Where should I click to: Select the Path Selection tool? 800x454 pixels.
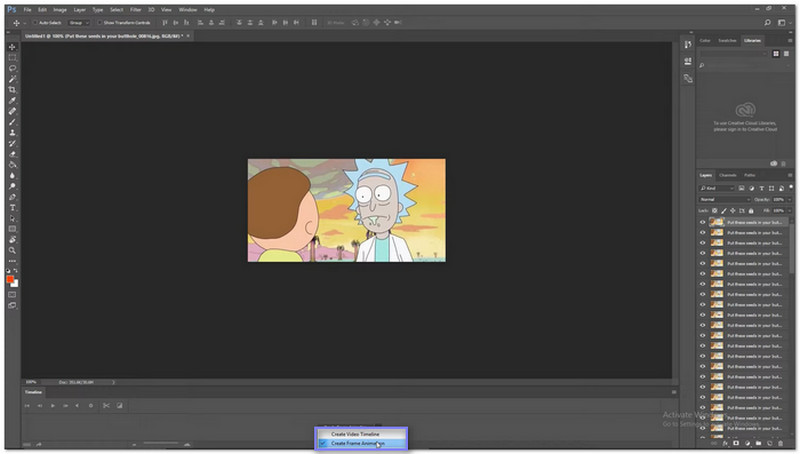pyautogui.click(x=12, y=218)
